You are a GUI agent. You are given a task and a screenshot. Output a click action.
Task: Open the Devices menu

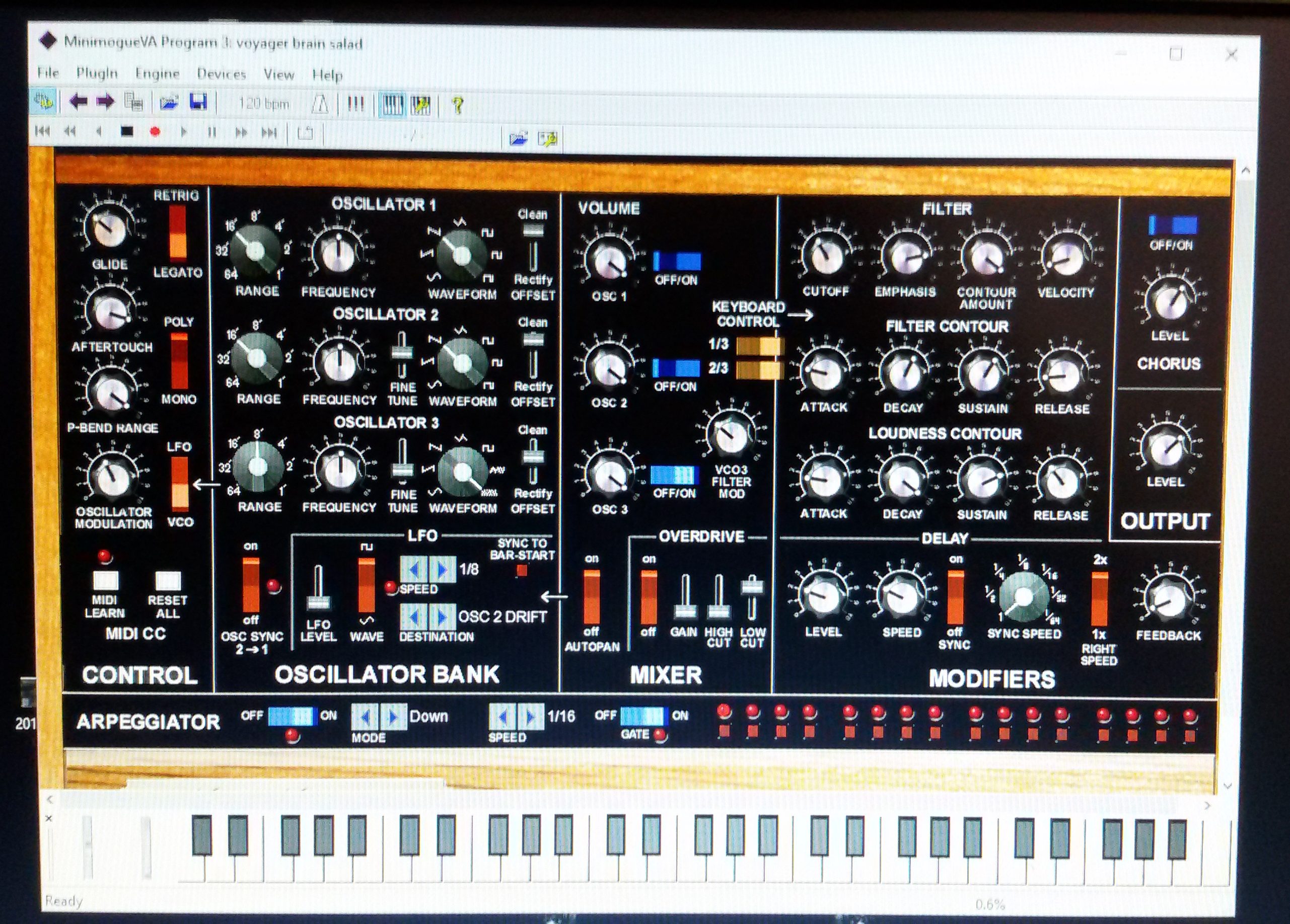click(221, 74)
